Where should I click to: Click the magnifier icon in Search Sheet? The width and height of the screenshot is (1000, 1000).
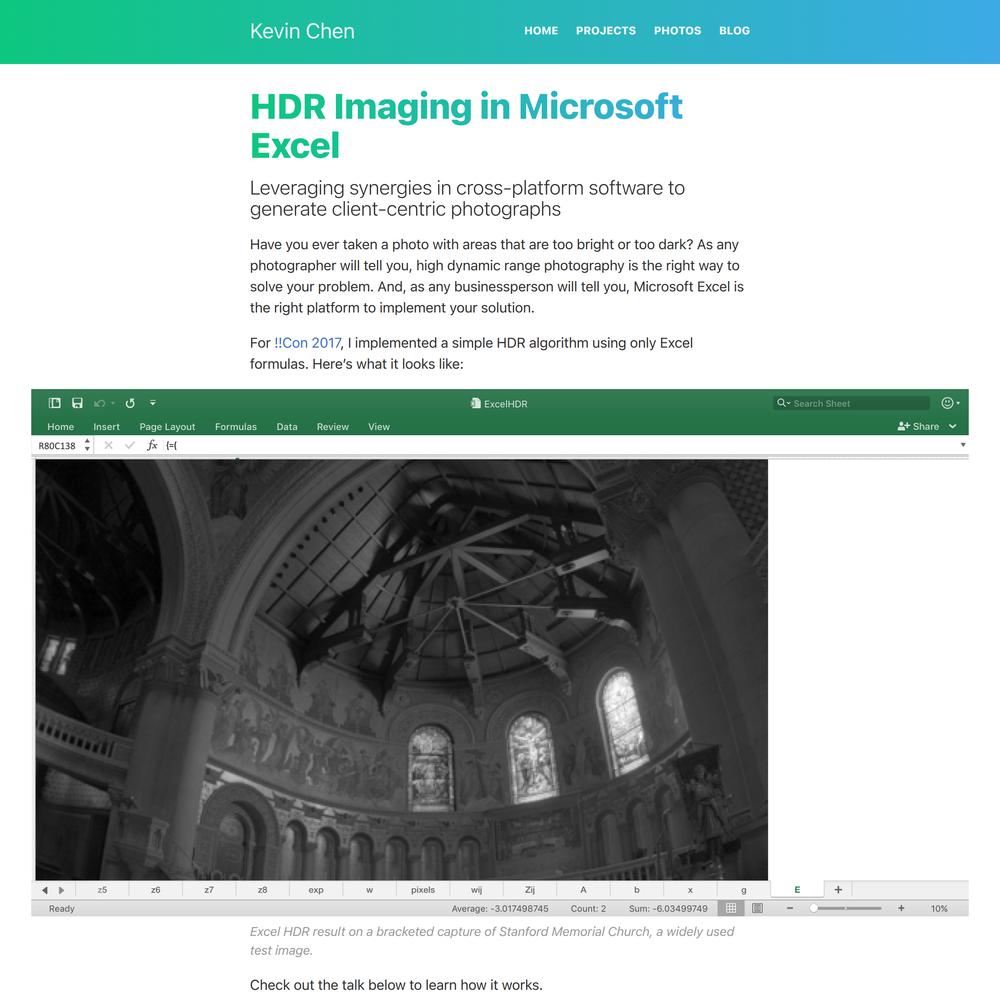pos(782,403)
